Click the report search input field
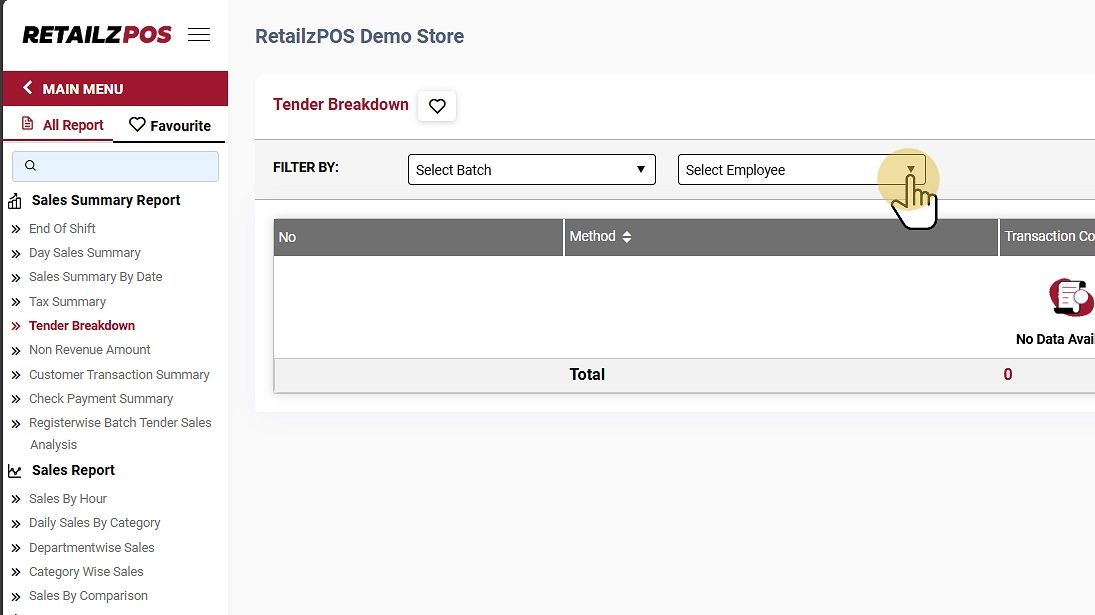The width and height of the screenshot is (1095, 615). [115, 166]
